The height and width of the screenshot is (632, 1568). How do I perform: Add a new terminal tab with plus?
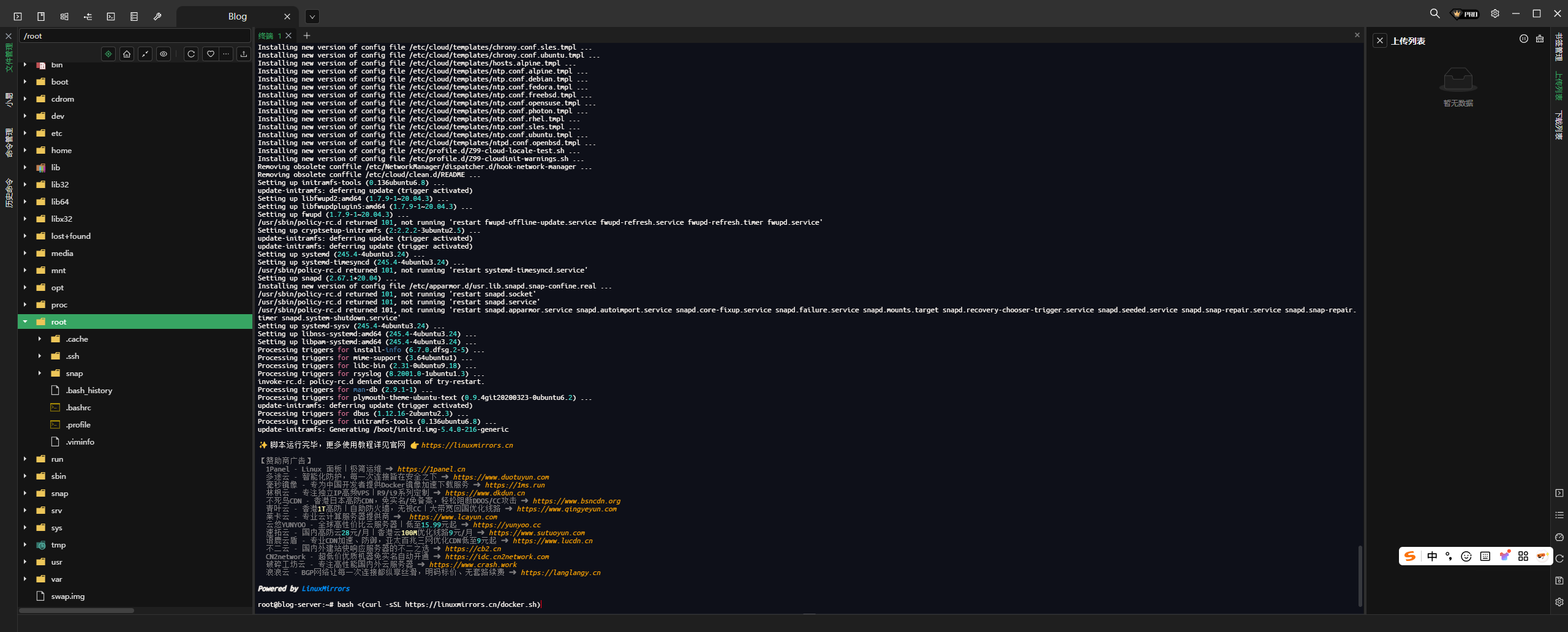(x=307, y=36)
